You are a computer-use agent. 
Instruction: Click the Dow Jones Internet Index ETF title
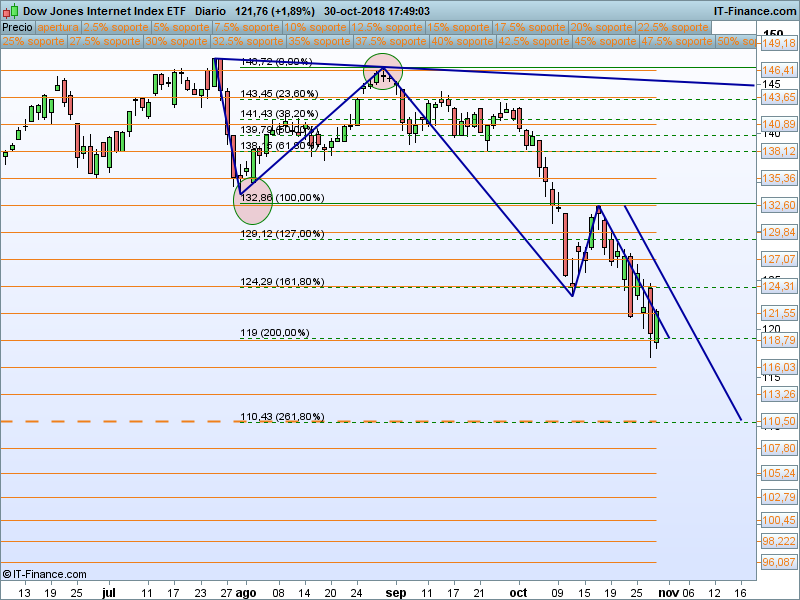(x=105, y=11)
